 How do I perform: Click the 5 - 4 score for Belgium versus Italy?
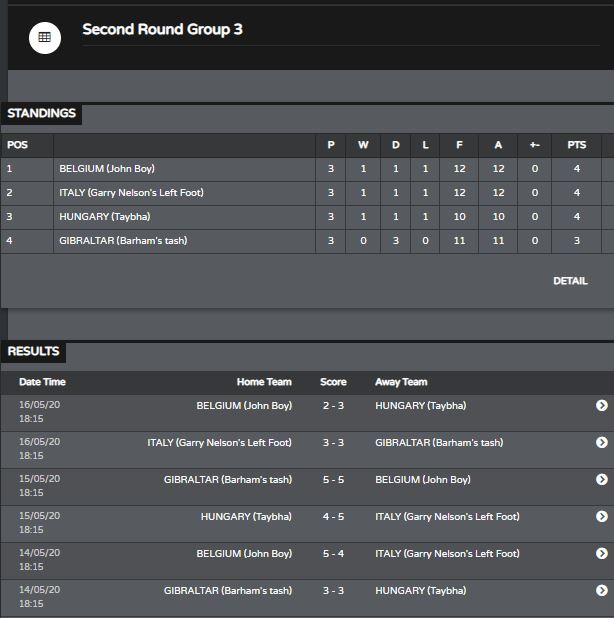[333, 553]
